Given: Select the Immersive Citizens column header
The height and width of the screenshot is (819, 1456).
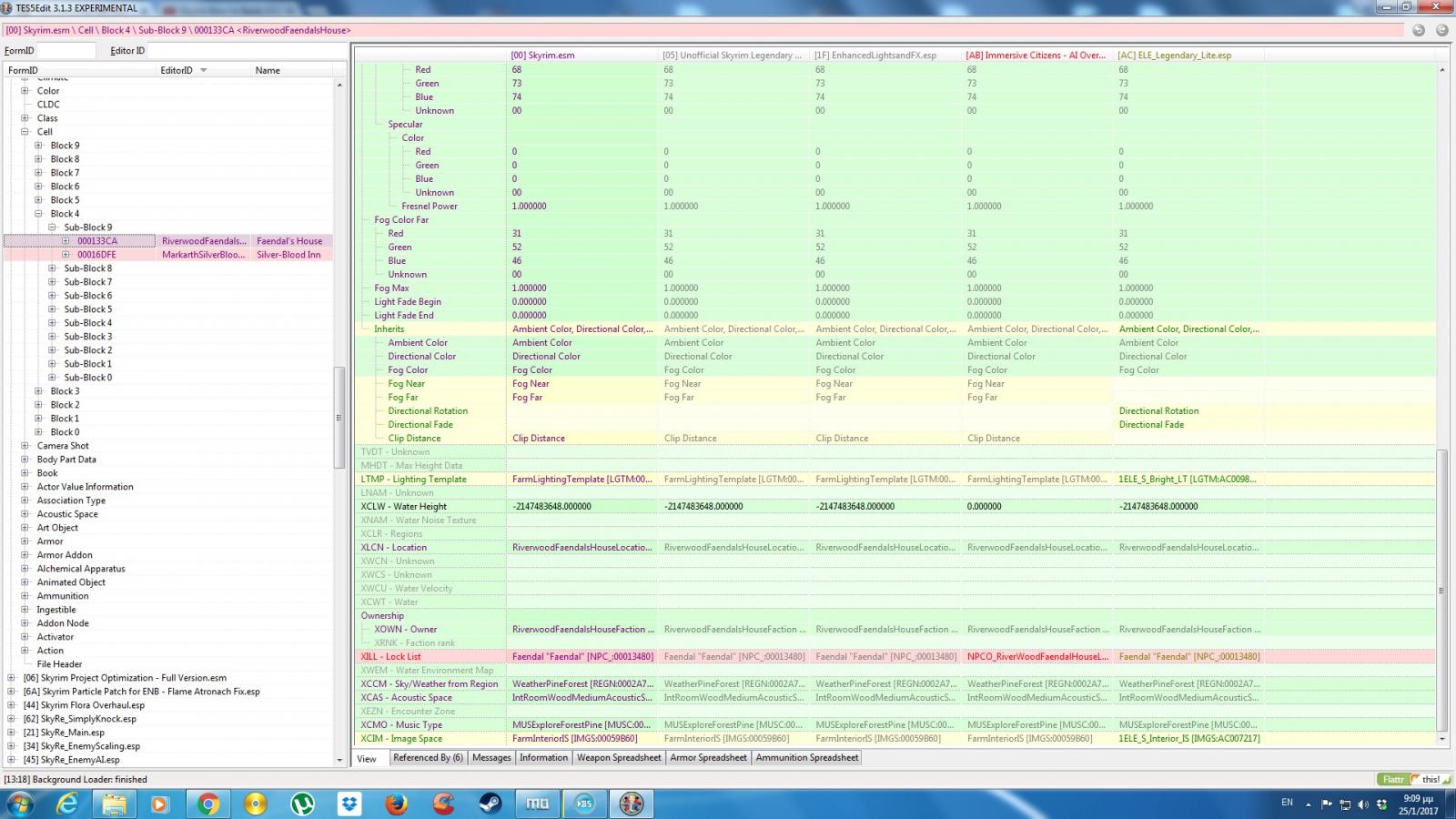Looking at the screenshot, I should (x=1037, y=56).
